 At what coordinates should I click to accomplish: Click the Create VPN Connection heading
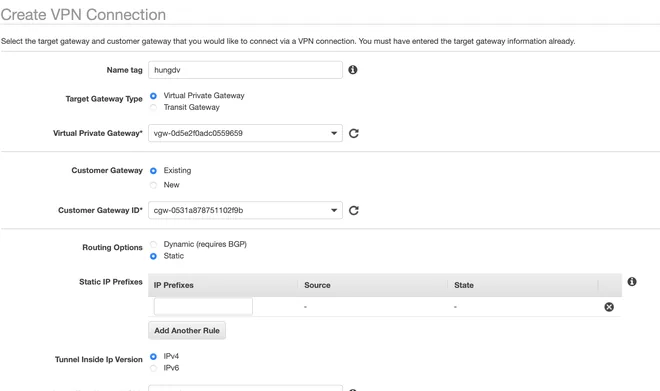[x=83, y=15]
